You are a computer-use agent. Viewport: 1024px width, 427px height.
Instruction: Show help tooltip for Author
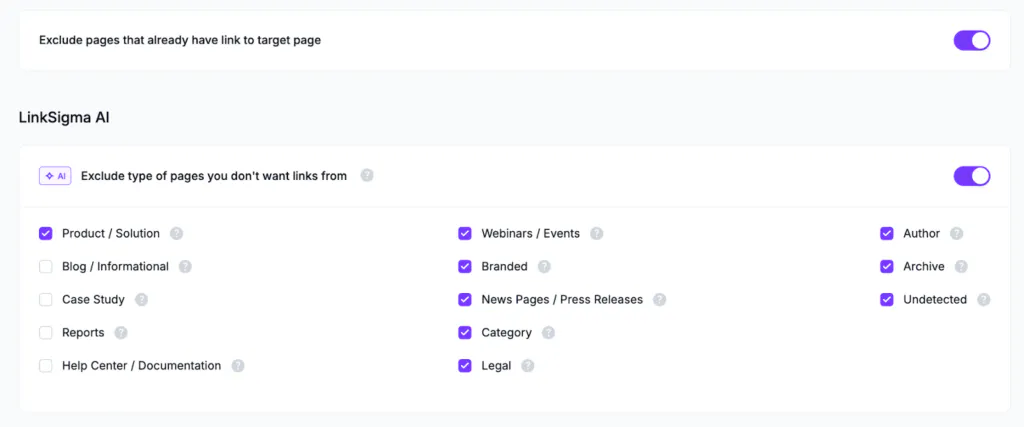tap(957, 234)
